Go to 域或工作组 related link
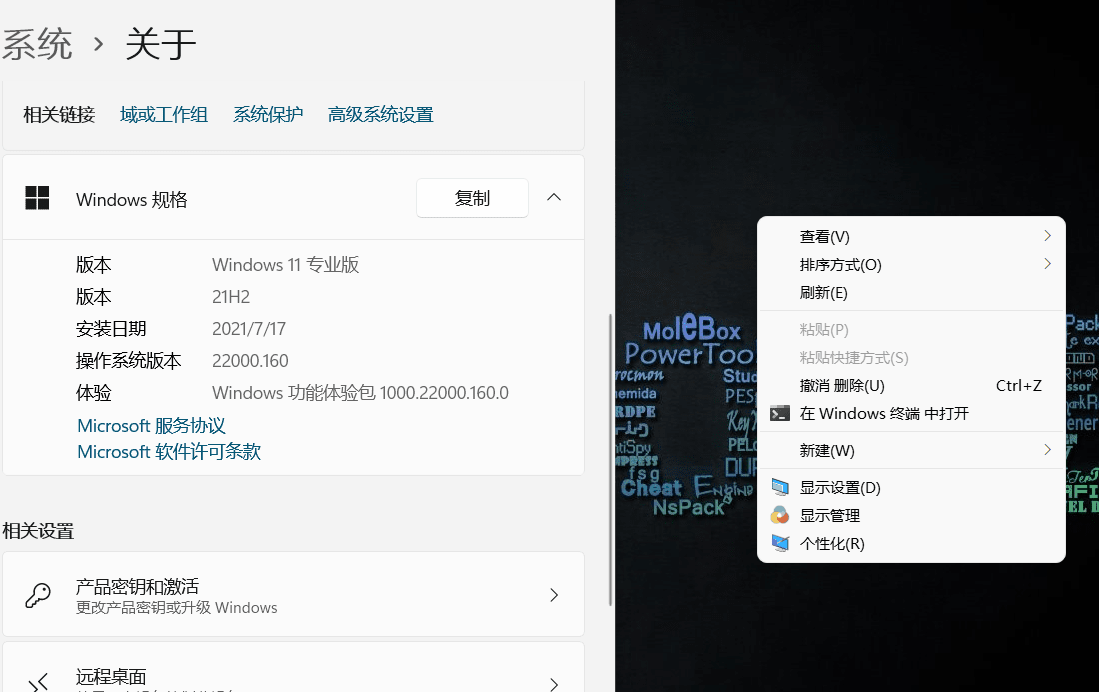Viewport: 1099px width, 692px height. [x=164, y=115]
